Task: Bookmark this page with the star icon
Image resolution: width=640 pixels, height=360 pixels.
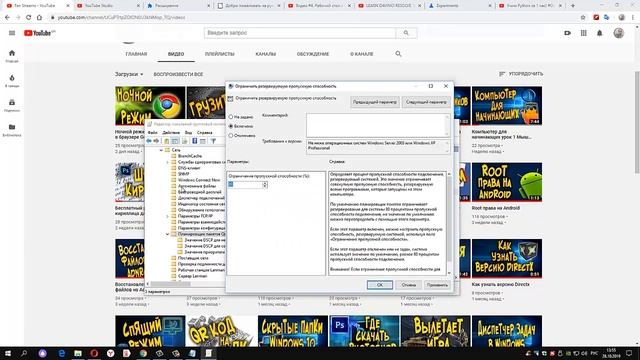Action: click(583, 18)
